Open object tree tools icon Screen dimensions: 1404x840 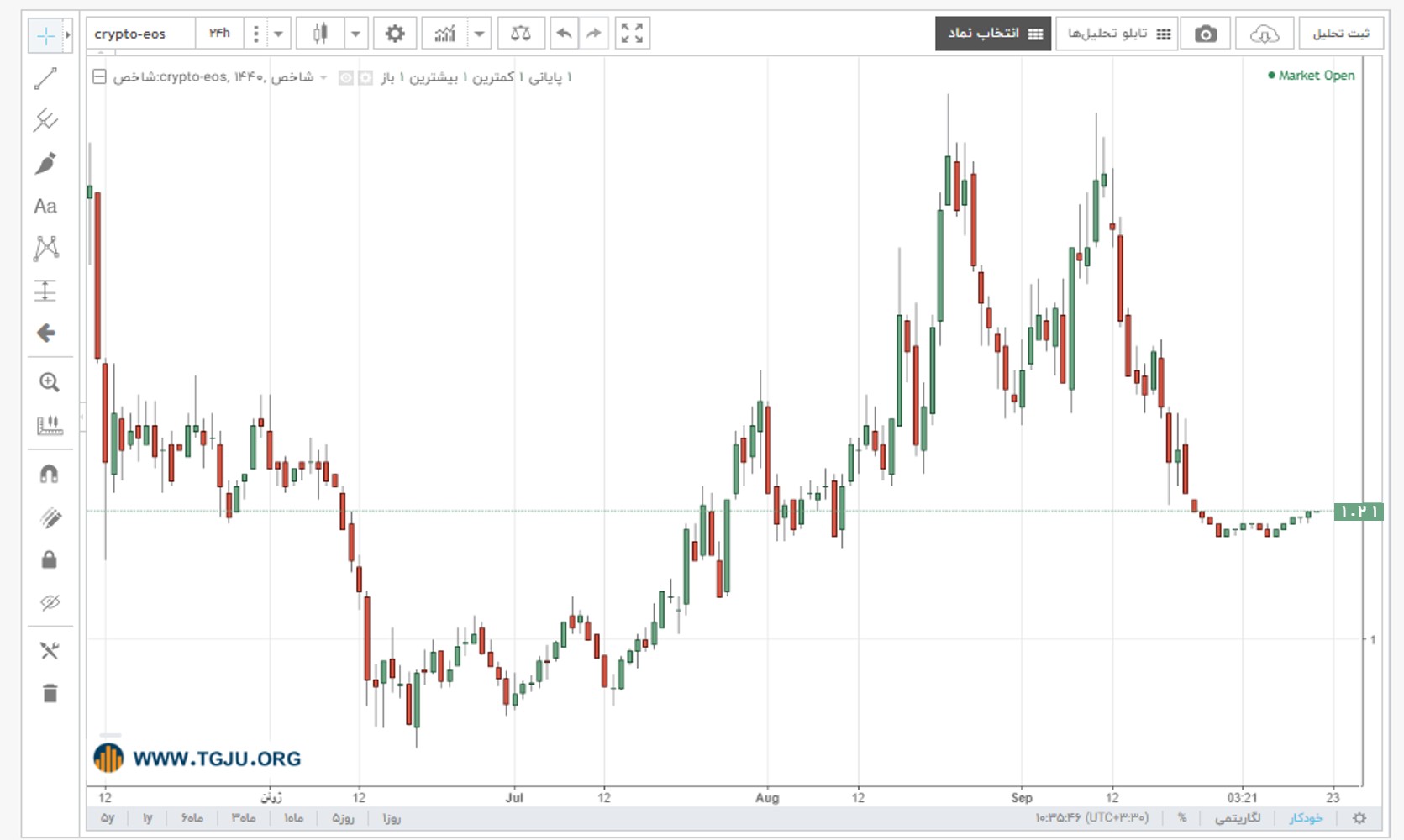click(50, 651)
